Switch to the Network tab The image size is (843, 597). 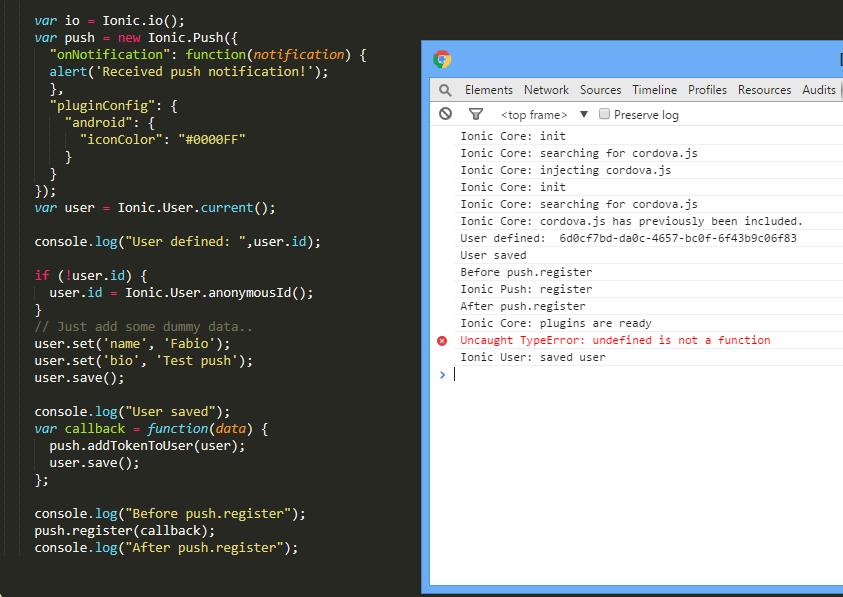point(546,90)
